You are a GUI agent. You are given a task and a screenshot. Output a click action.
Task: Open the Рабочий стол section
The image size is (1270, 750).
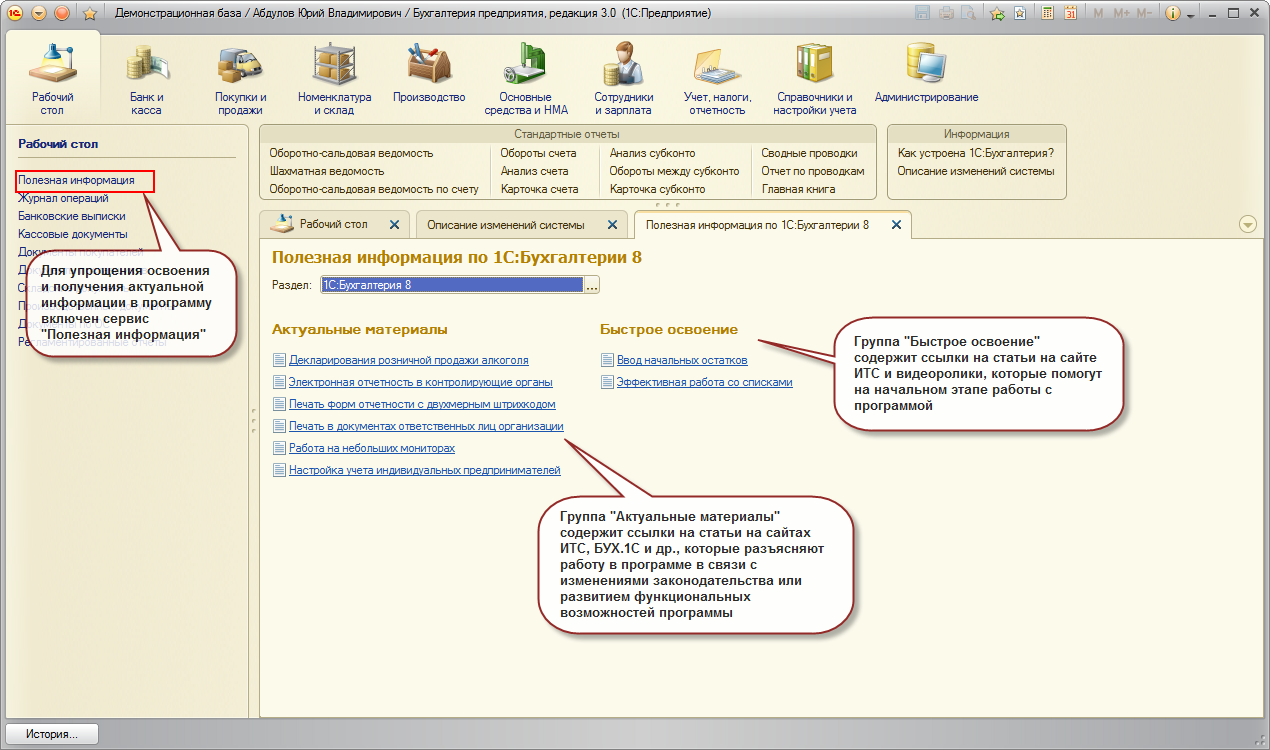click(x=52, y=76)
